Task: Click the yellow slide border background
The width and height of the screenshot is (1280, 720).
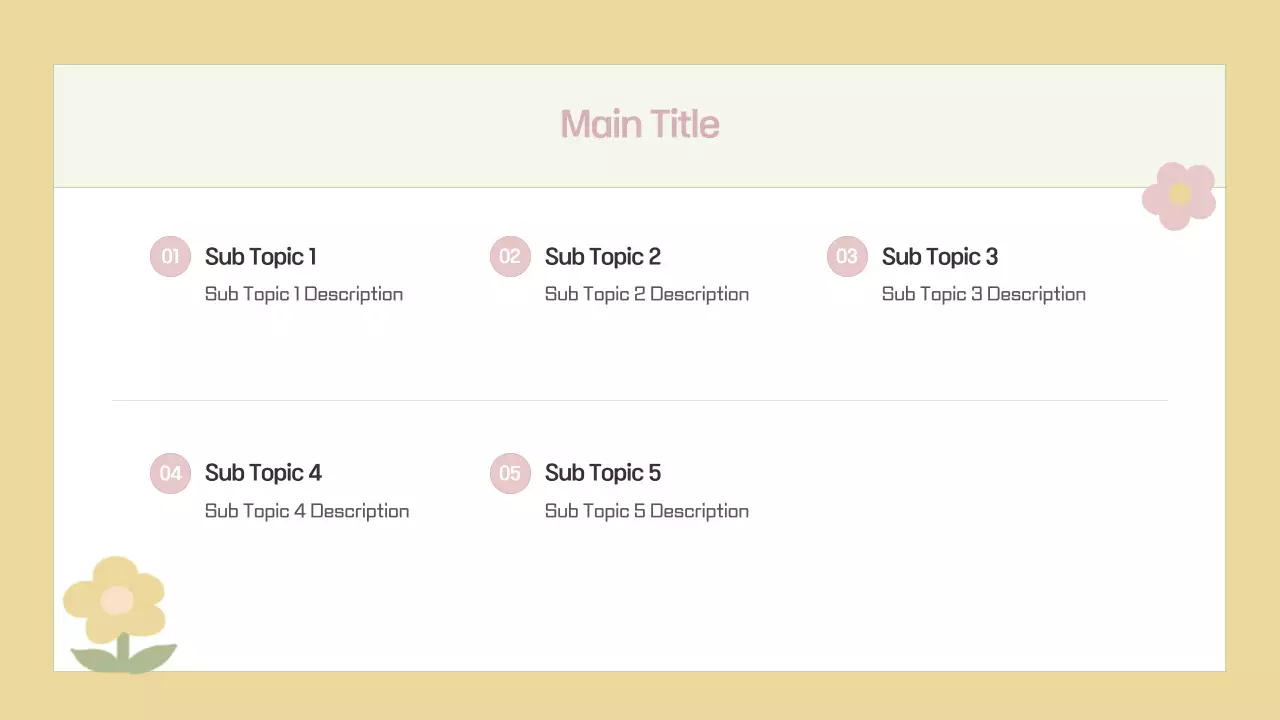Action: [640, 30]
